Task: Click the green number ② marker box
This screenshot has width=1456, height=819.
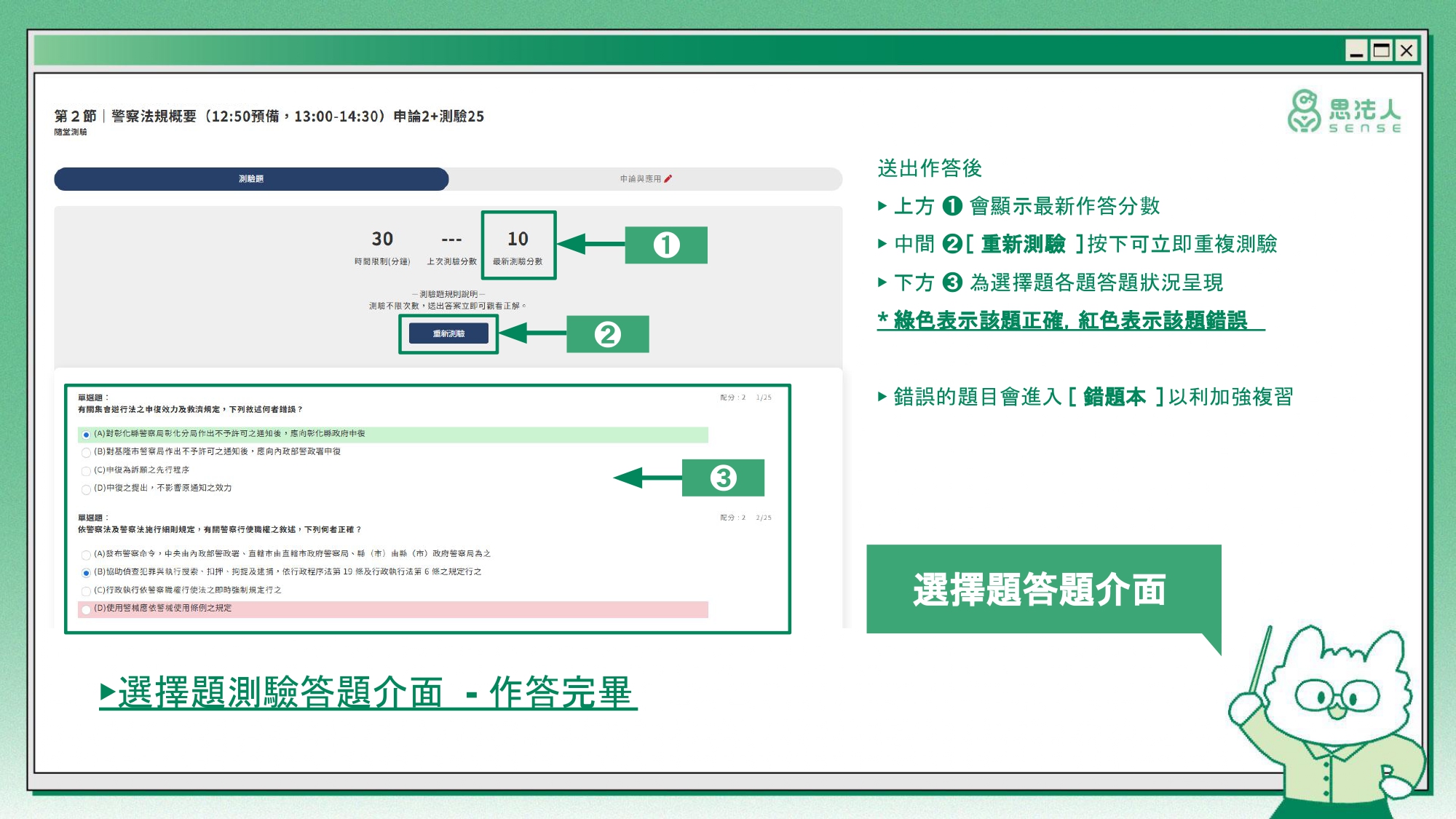Action: (607, 334)
